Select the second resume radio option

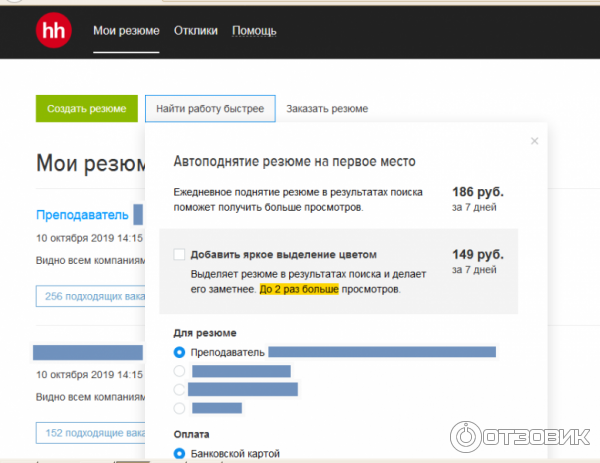click(x=180, y=371)
